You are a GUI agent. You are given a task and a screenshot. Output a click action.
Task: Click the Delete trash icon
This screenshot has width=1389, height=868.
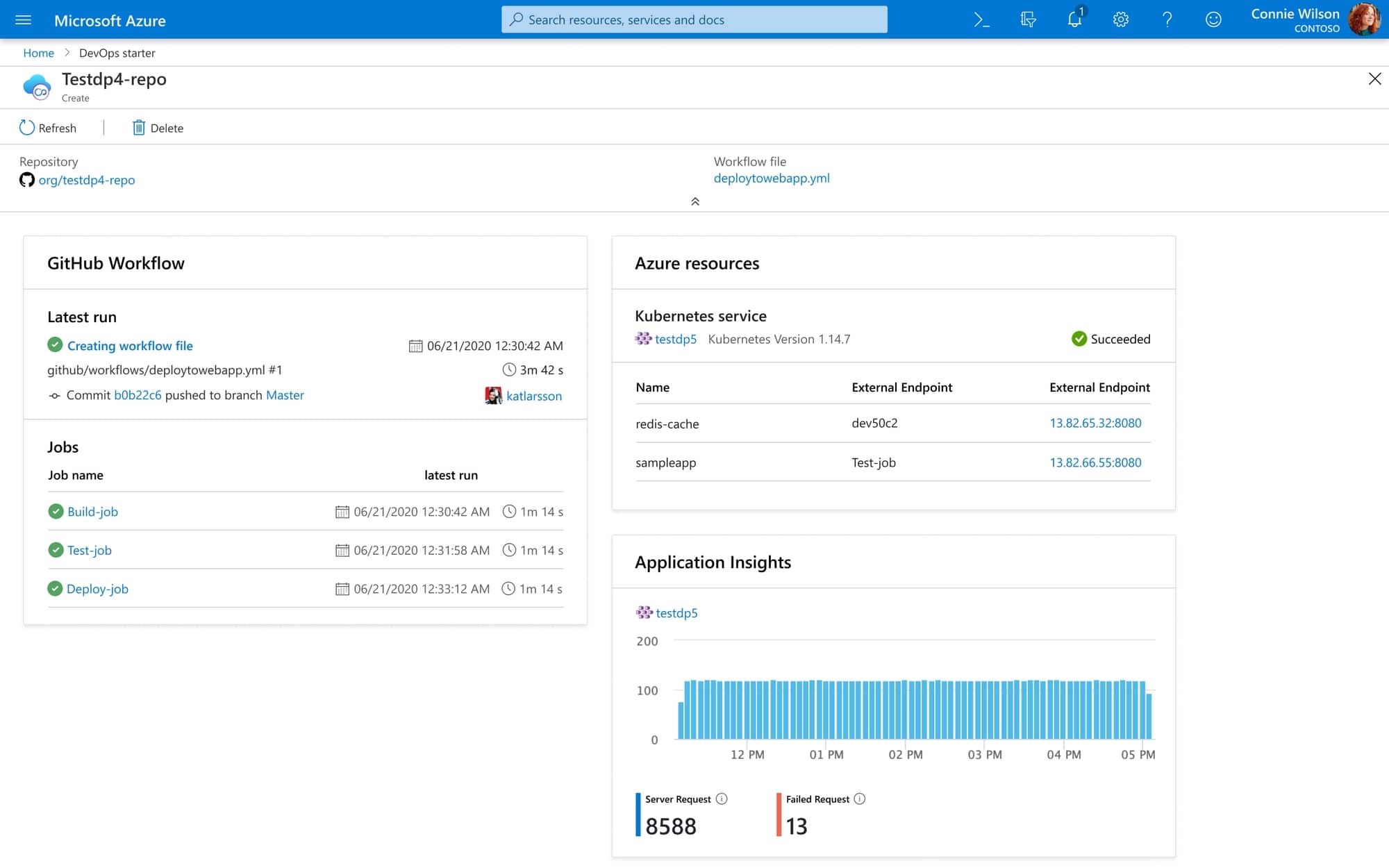click(139, 127)
